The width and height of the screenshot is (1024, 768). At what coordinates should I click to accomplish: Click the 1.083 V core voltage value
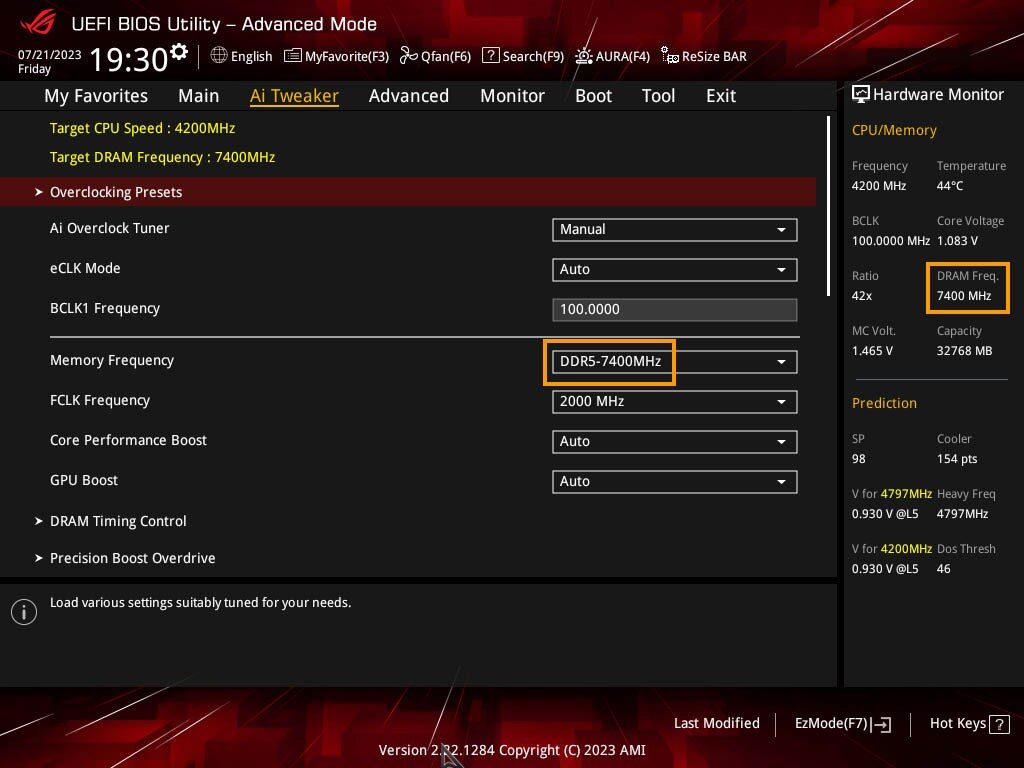point(957,241)
